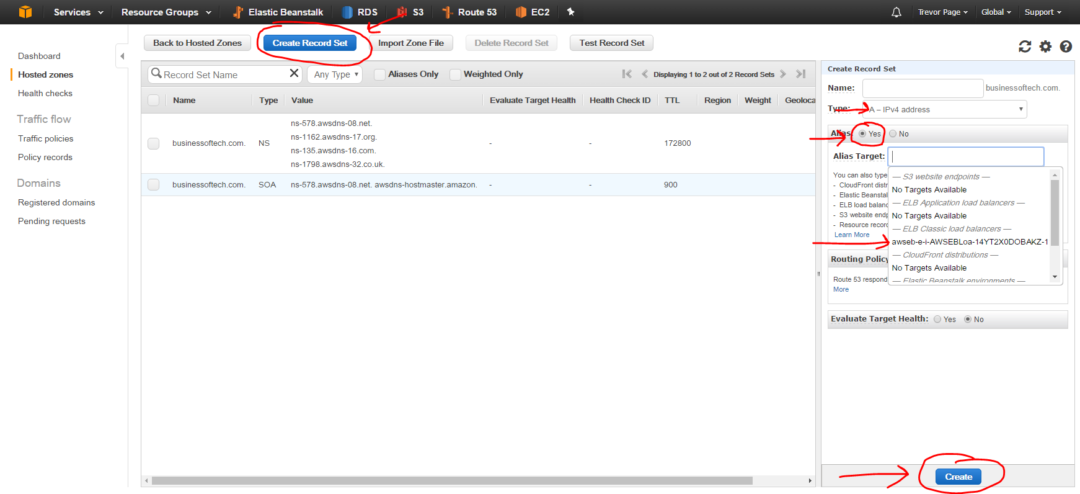1080x494 pixels.
Task: Clear the record set search with X
Action: [x=294, y=74]
